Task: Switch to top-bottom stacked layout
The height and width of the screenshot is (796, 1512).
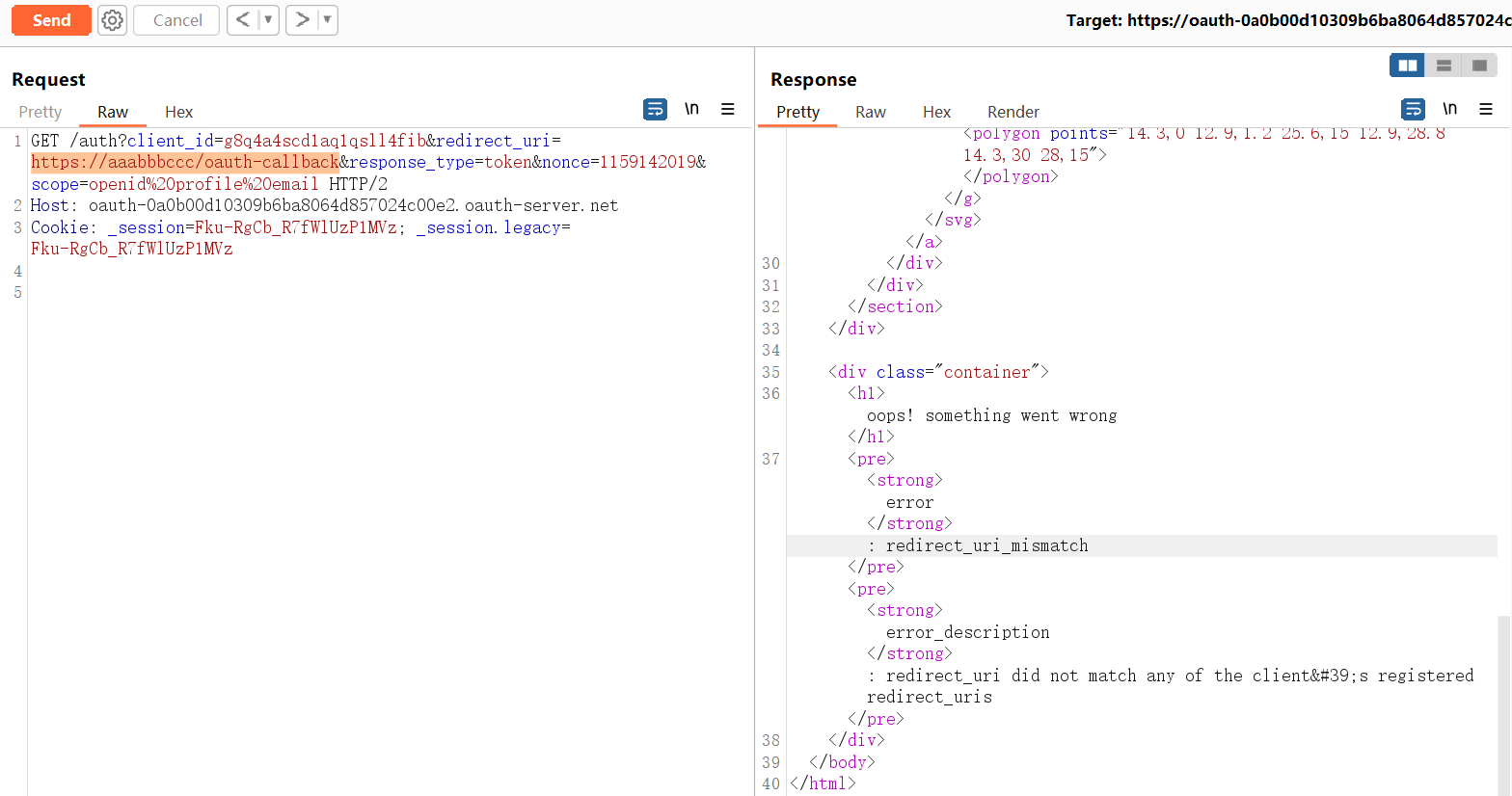Action: click(x=1444, y=66)
